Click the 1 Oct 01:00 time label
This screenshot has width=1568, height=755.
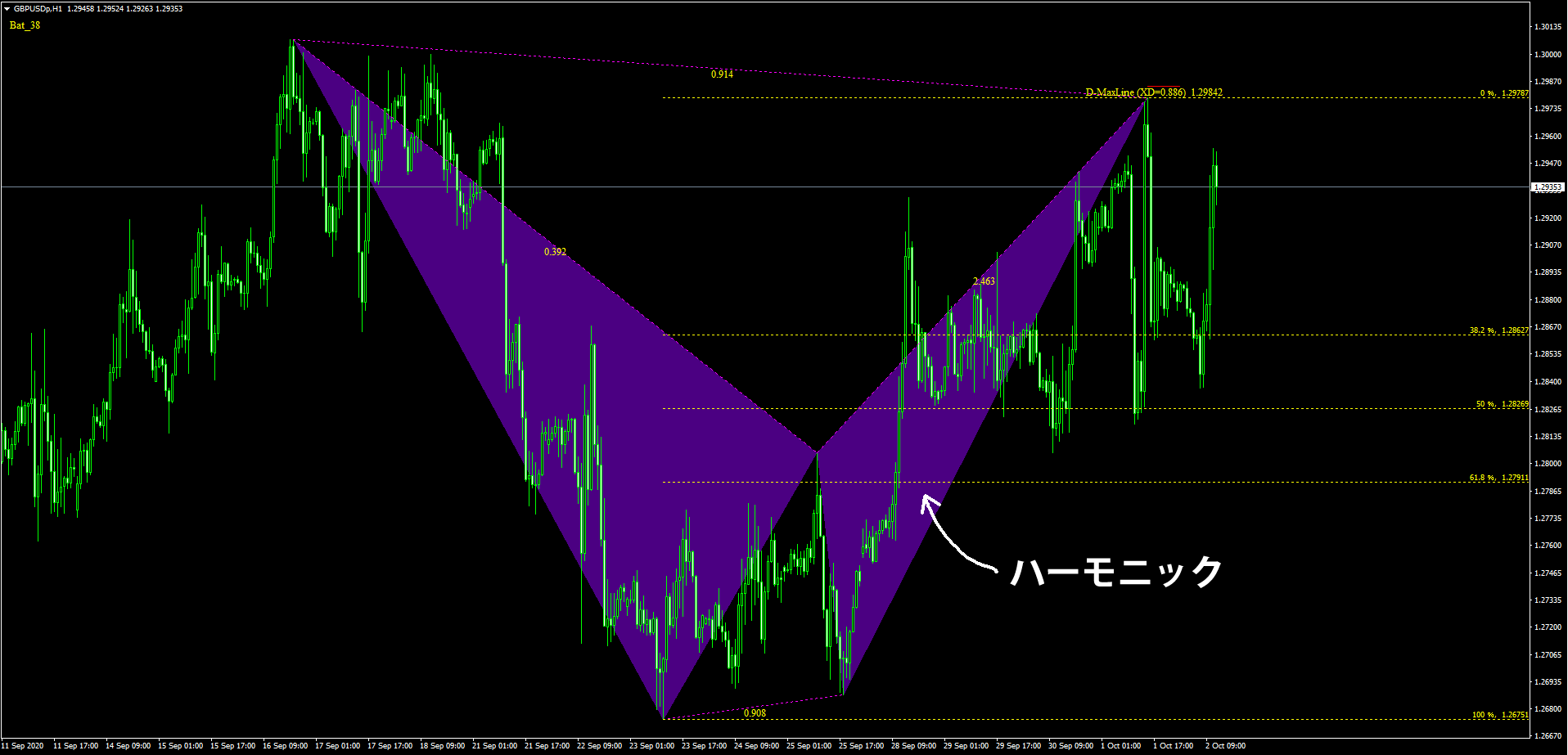coord(1120,746)
